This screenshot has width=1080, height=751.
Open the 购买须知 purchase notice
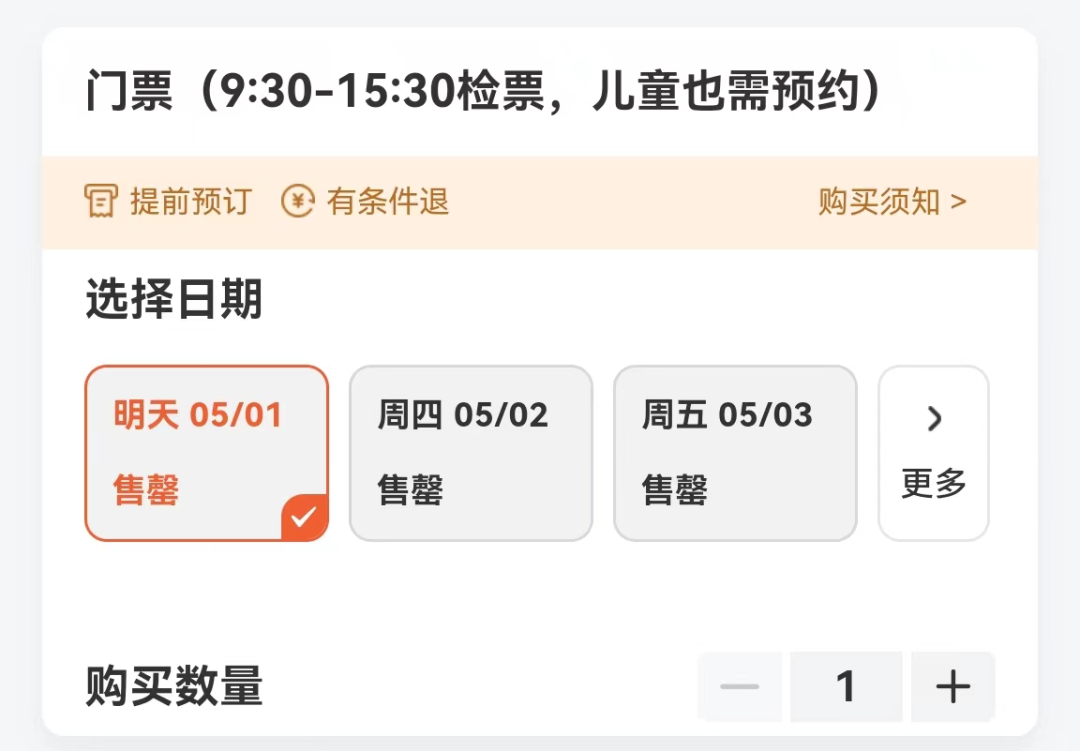click(893, 202)
